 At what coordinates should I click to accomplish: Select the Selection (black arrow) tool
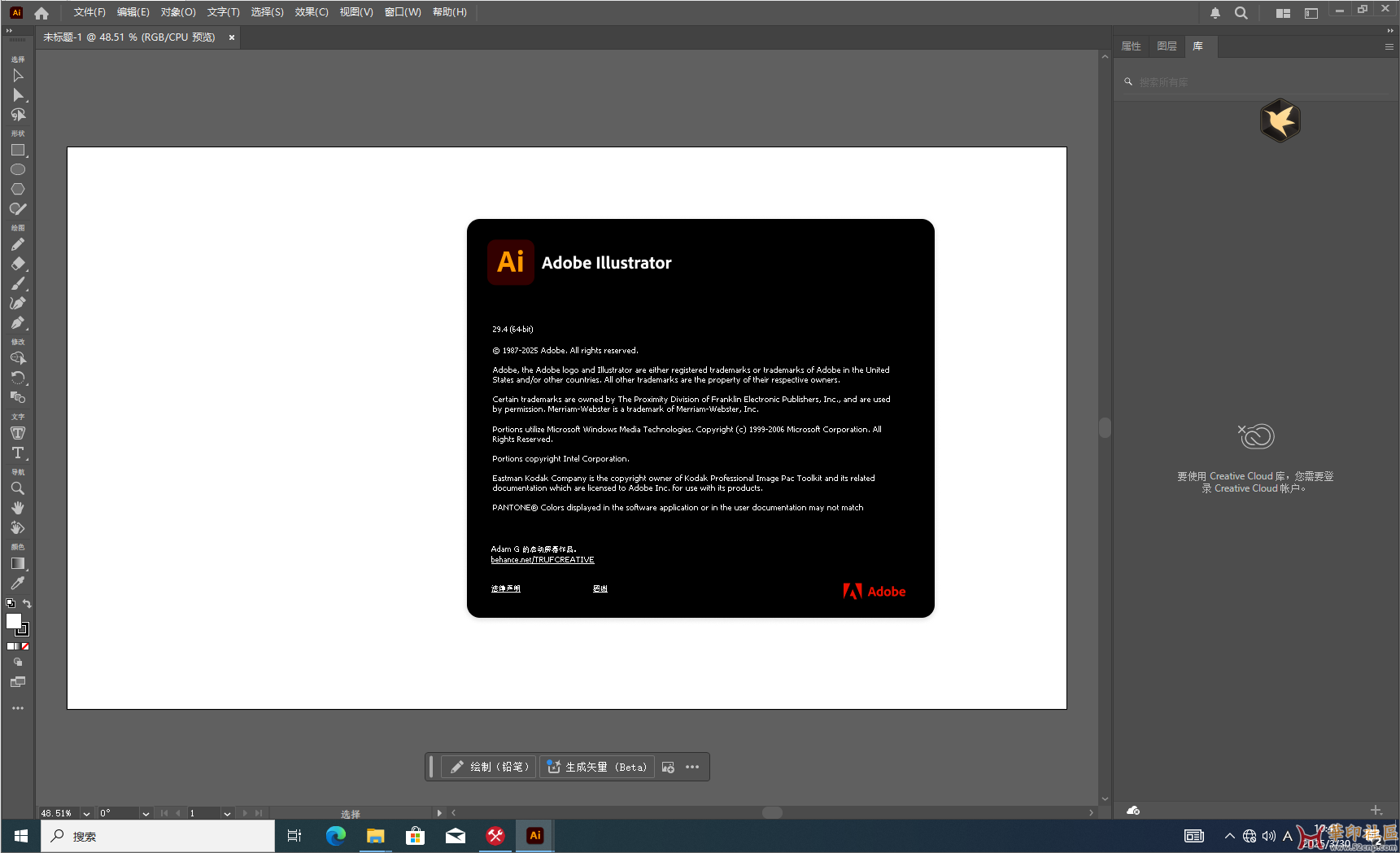(18, 76)
